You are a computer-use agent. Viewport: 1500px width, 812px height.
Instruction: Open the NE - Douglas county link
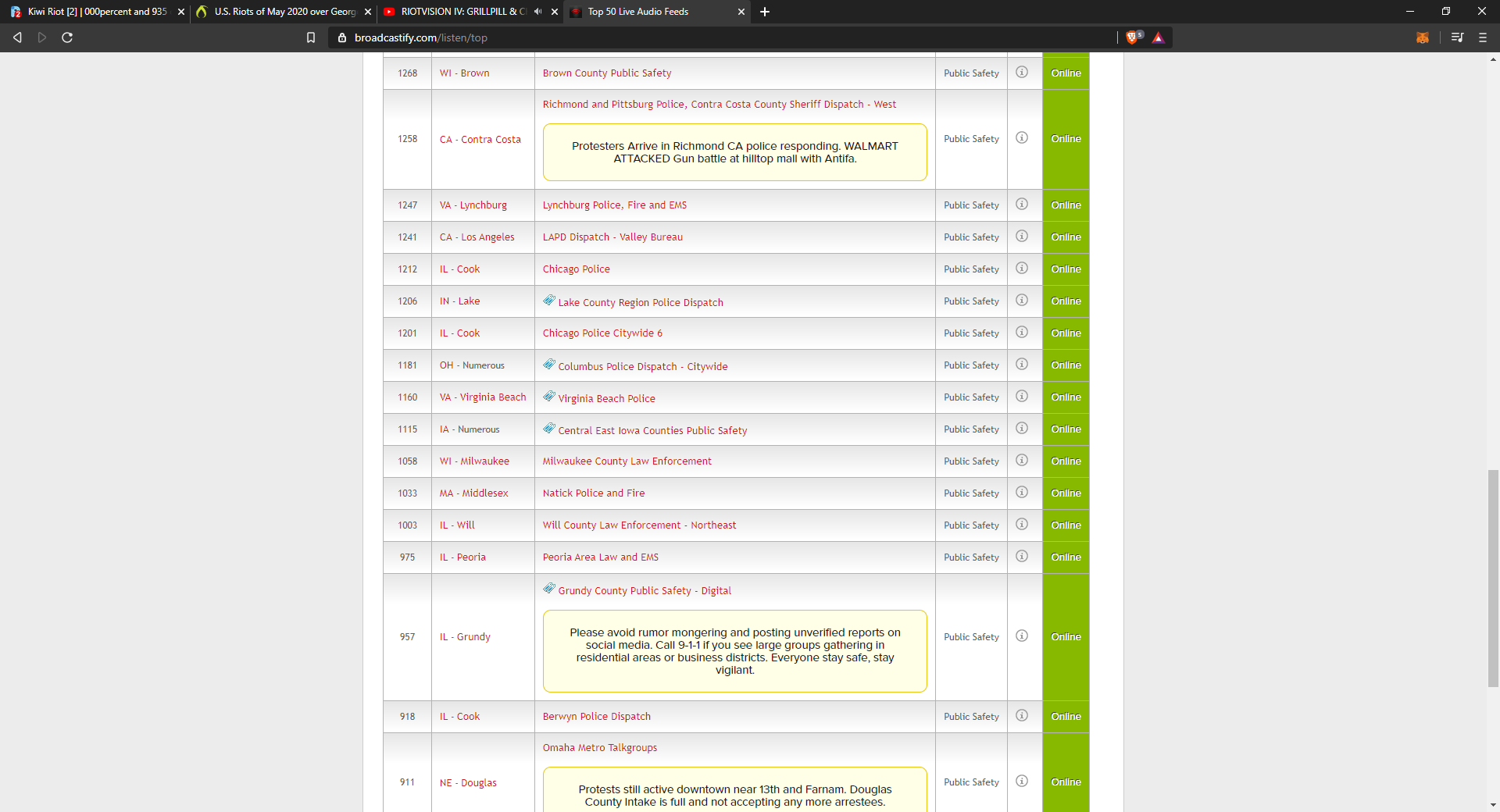click(468, 783)
